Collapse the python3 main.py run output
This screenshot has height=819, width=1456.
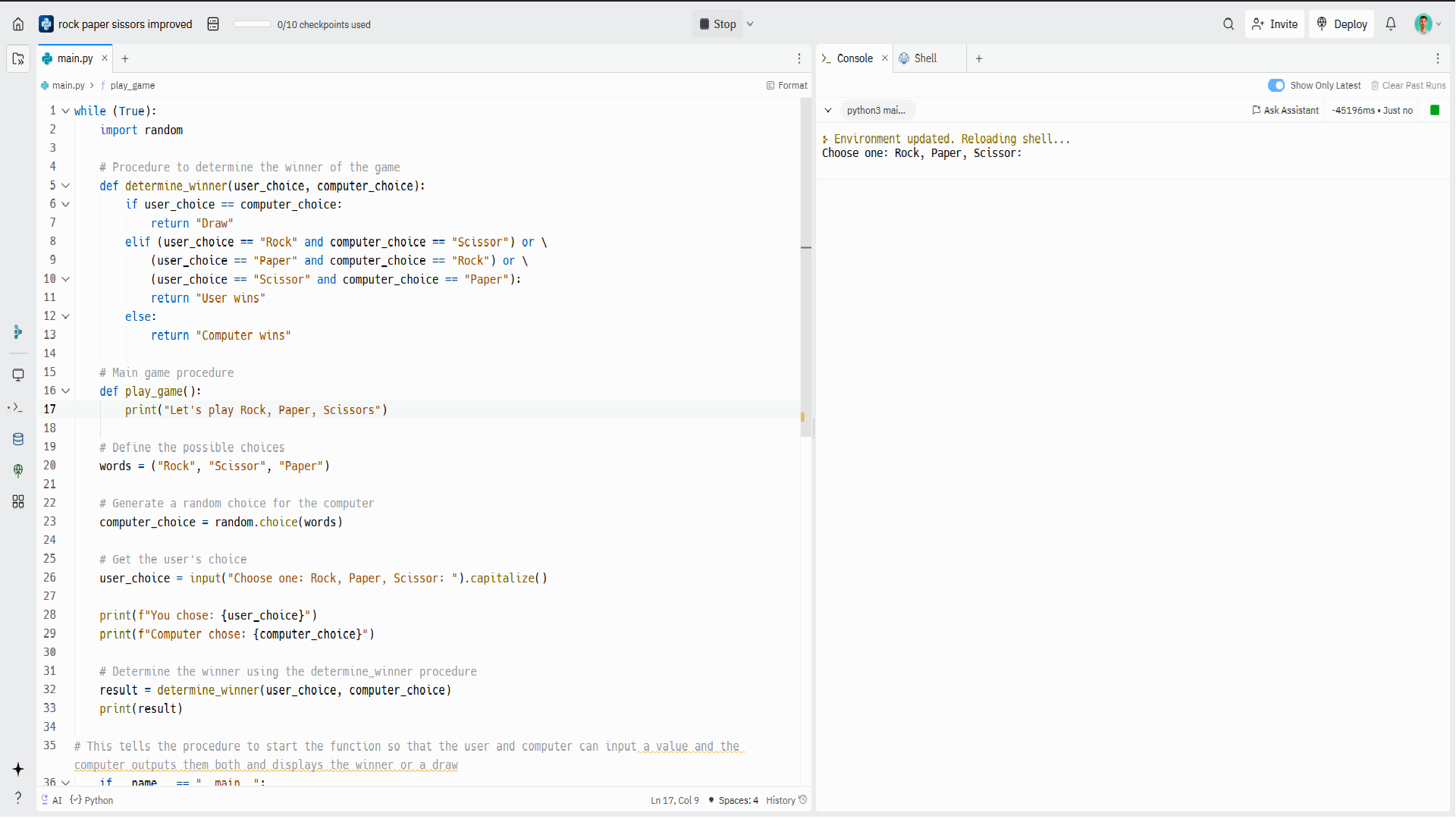[828, 111]
